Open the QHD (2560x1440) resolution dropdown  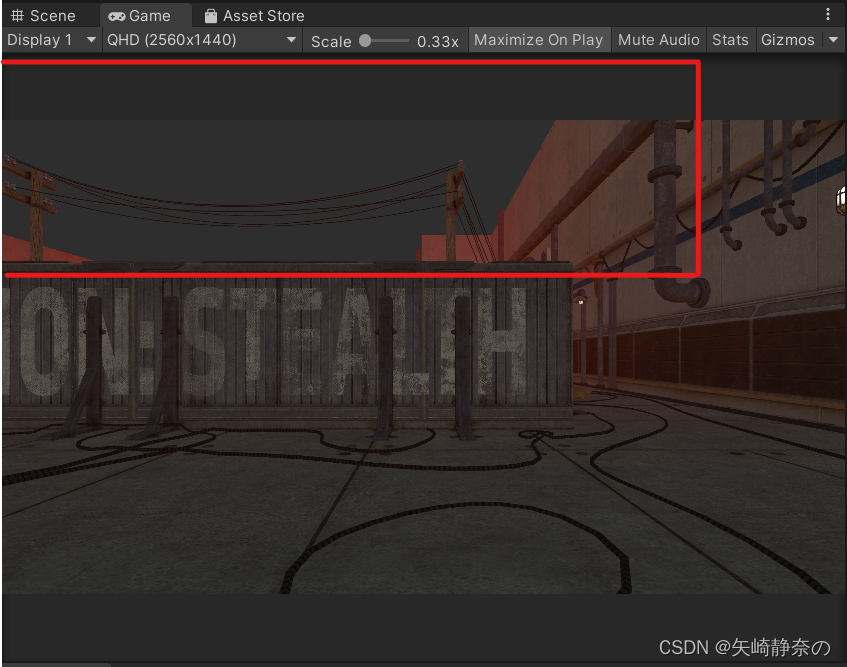(202, 40)
